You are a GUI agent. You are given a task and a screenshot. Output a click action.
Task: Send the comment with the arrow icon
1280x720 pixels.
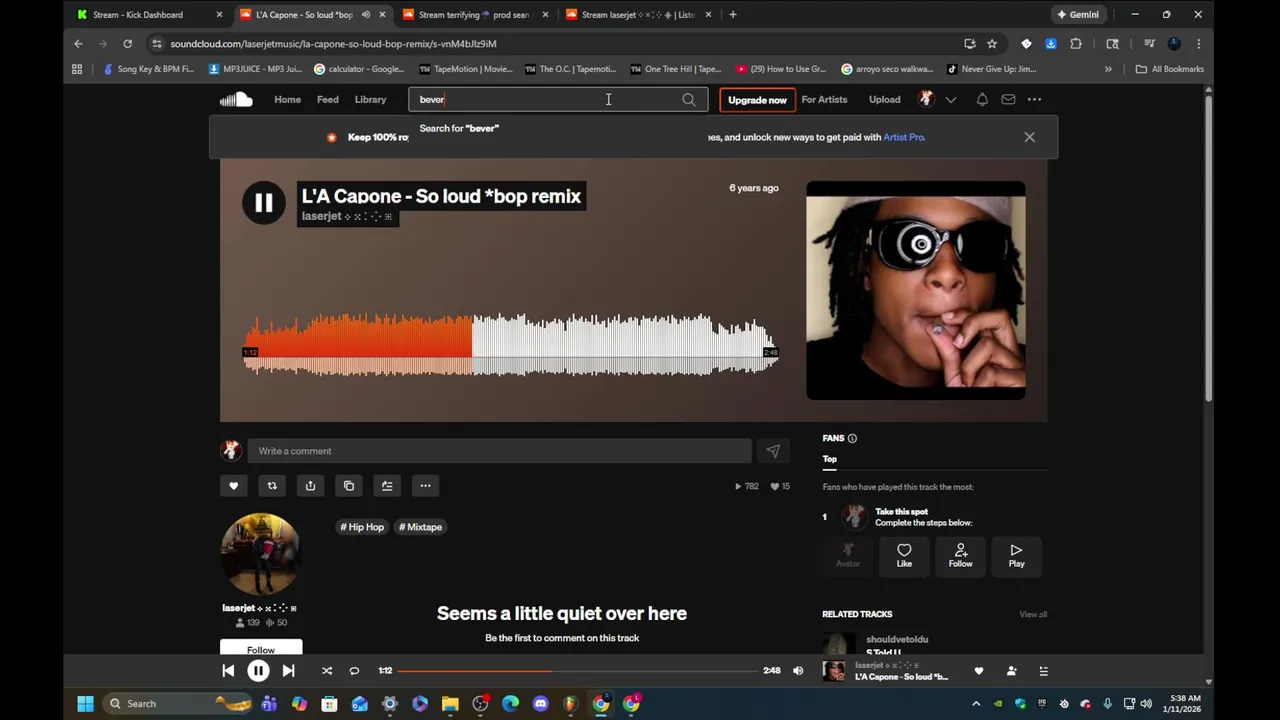point(773,451)
